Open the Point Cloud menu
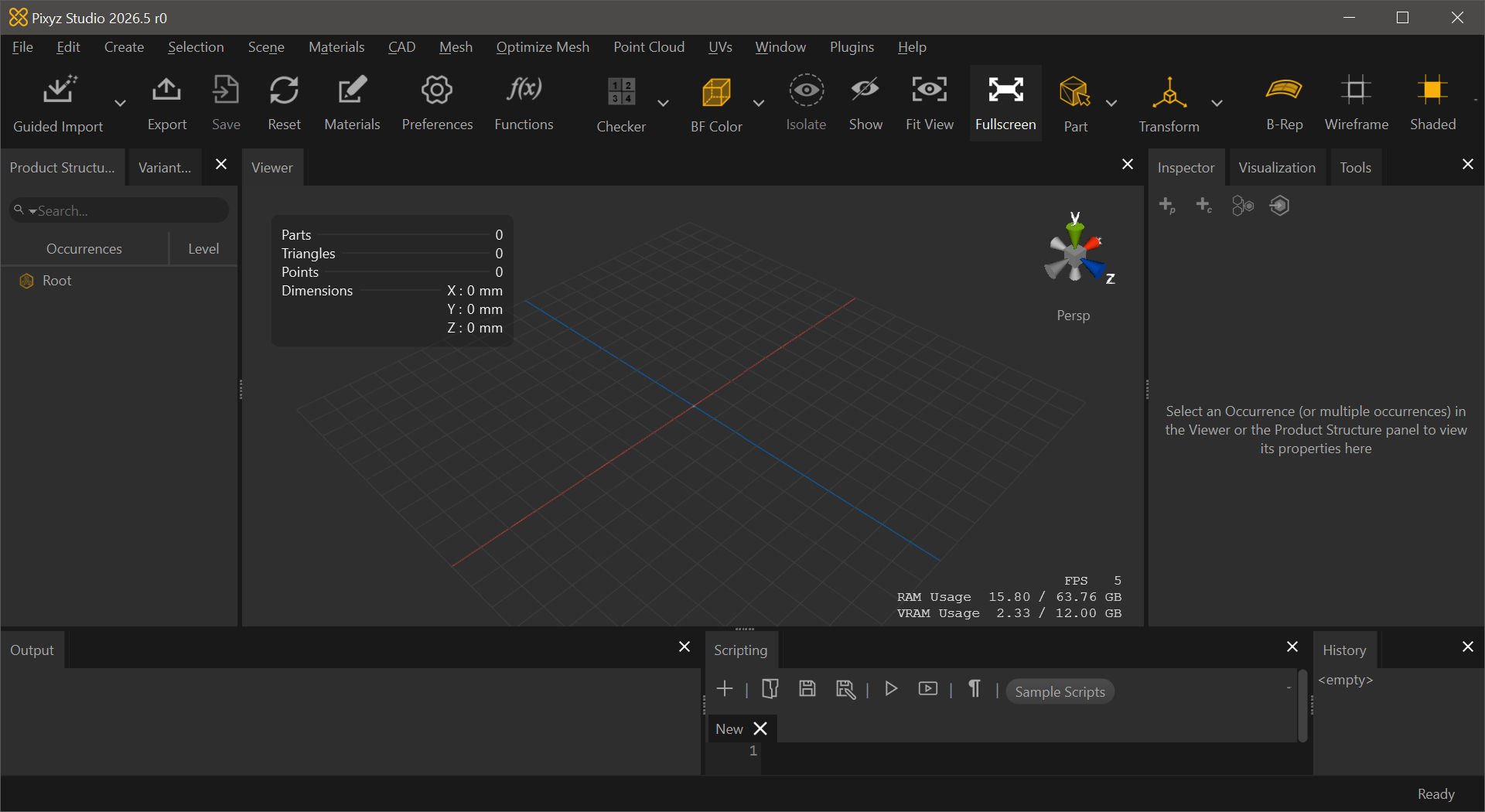The width and height of the screenshot is (1485, 812). tap(649, 47)
